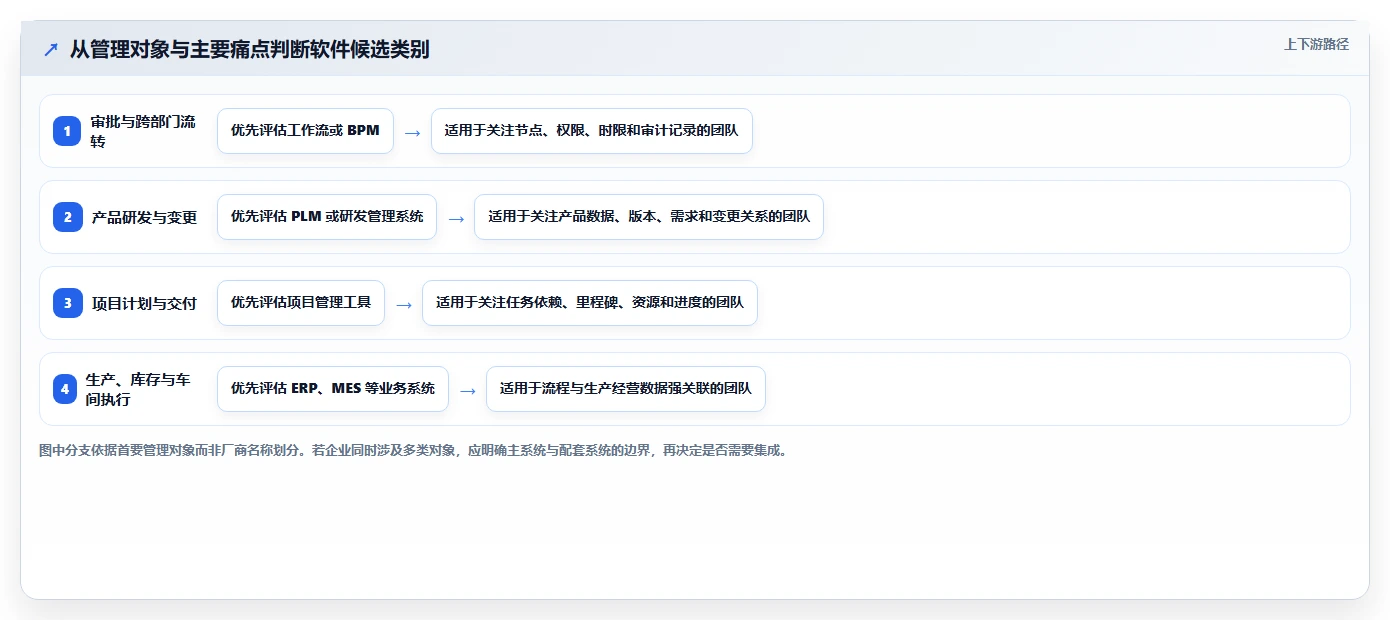Viewport: 1390px width, 620px height.
Task: Click the arrow icon beside the title
Action: [50, 49]
